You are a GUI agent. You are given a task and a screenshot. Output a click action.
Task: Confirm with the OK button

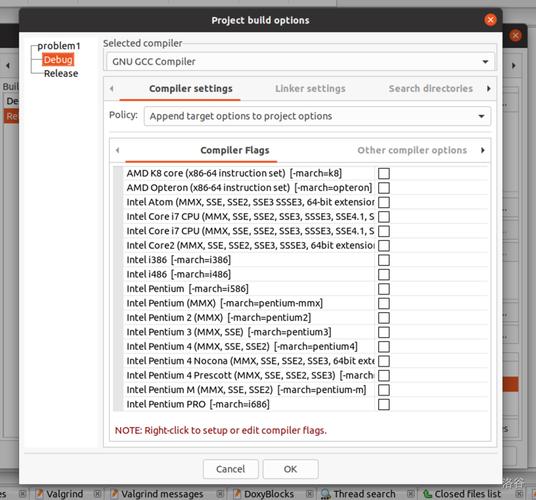(290, 469)
